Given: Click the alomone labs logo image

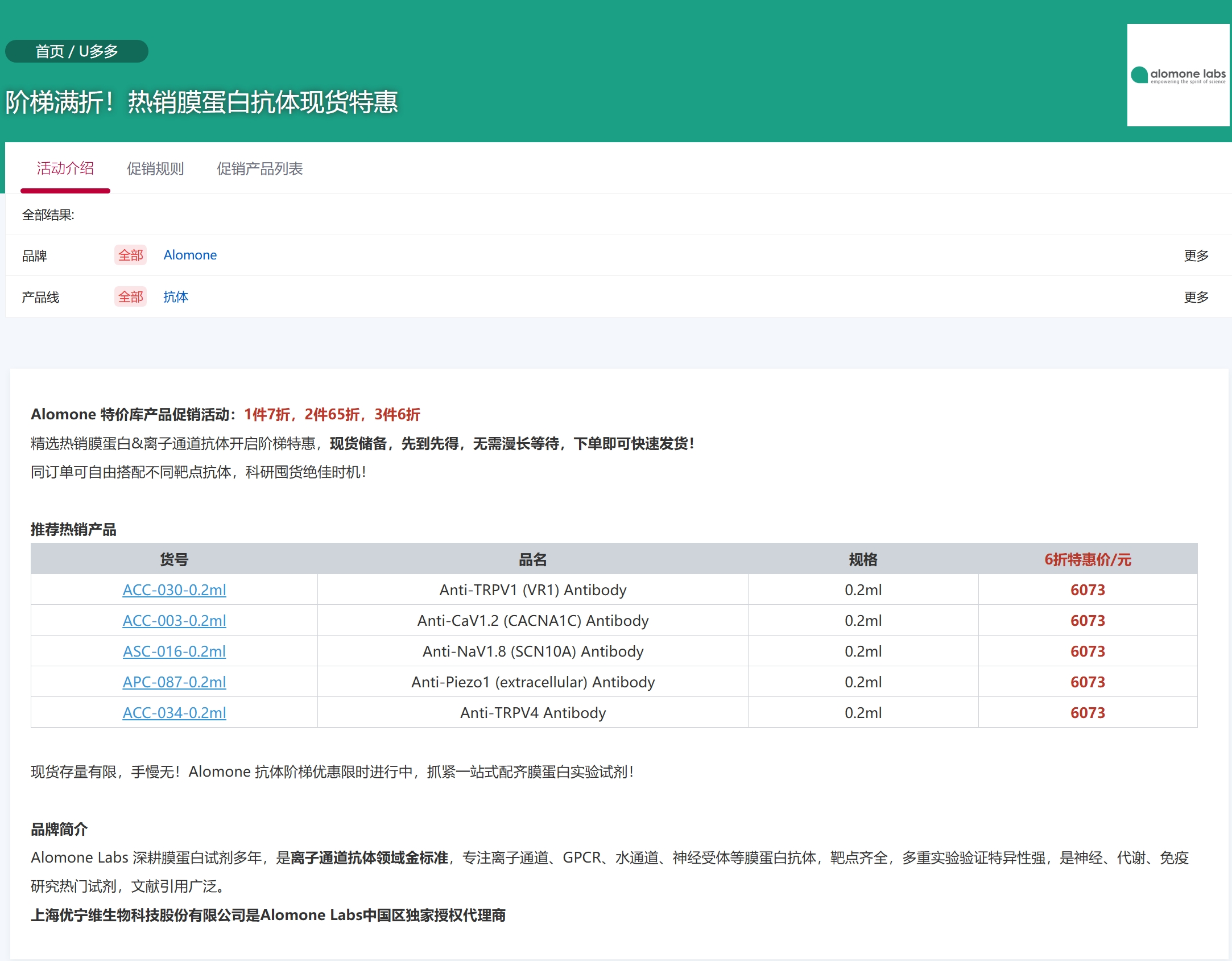Looking at the screenshot, I should coord(1178,75).
